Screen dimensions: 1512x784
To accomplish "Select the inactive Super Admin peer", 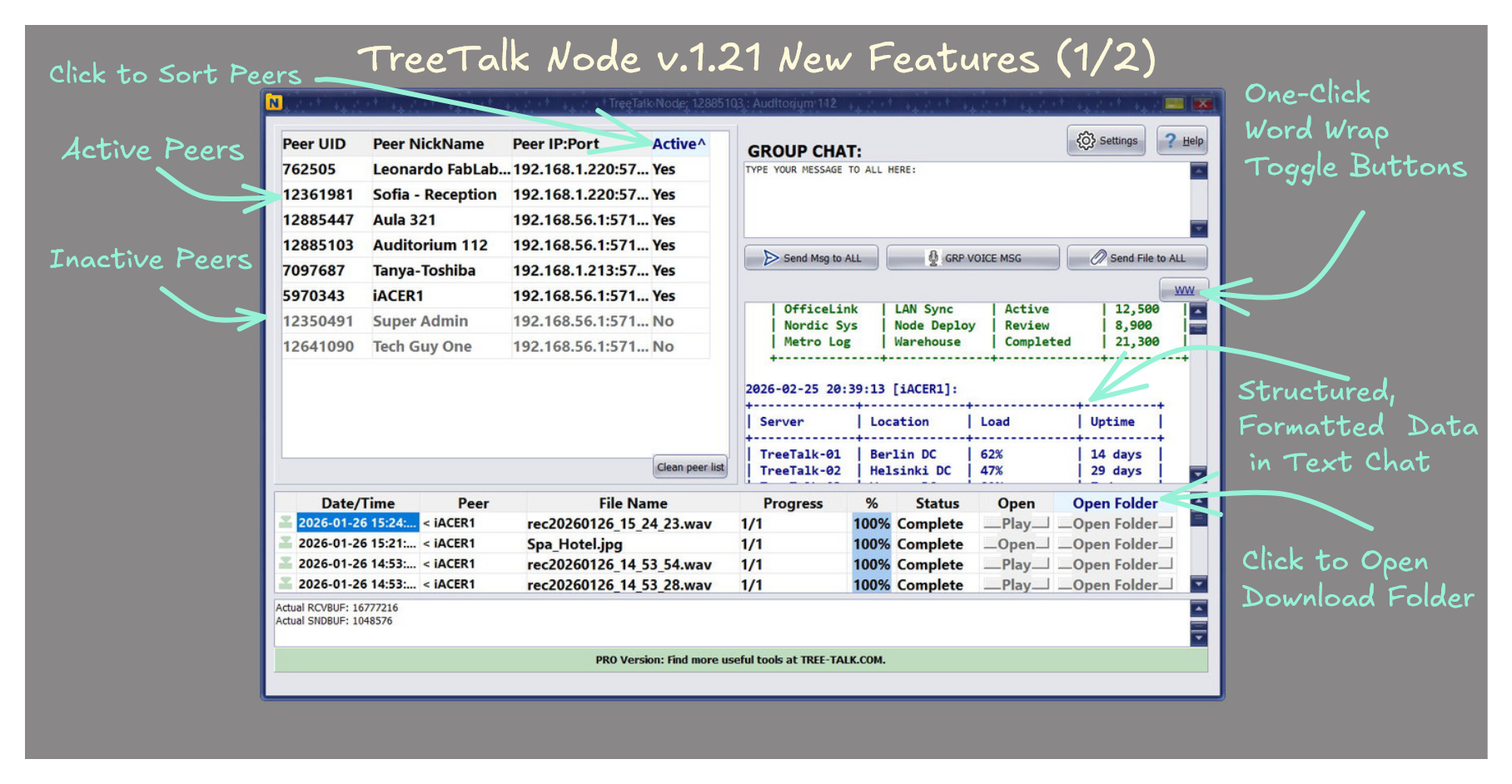I will pyautogui.click(x=420, y=321).
